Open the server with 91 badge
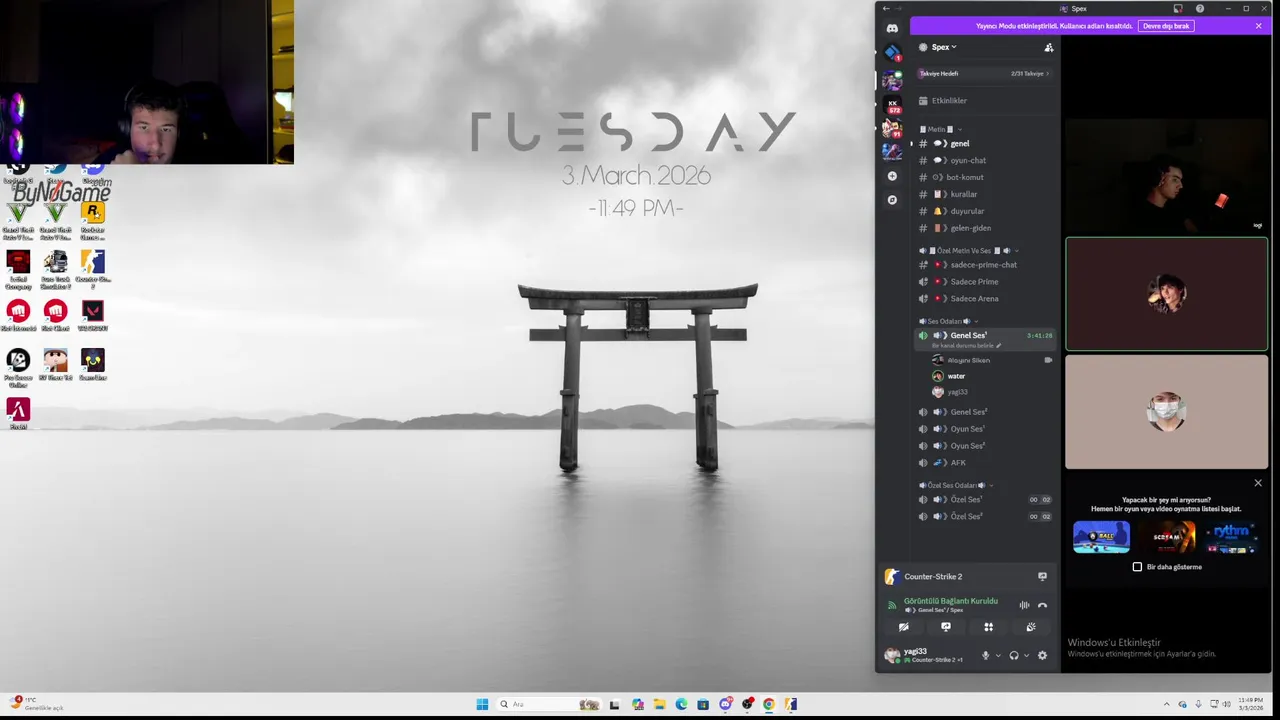 892,128
